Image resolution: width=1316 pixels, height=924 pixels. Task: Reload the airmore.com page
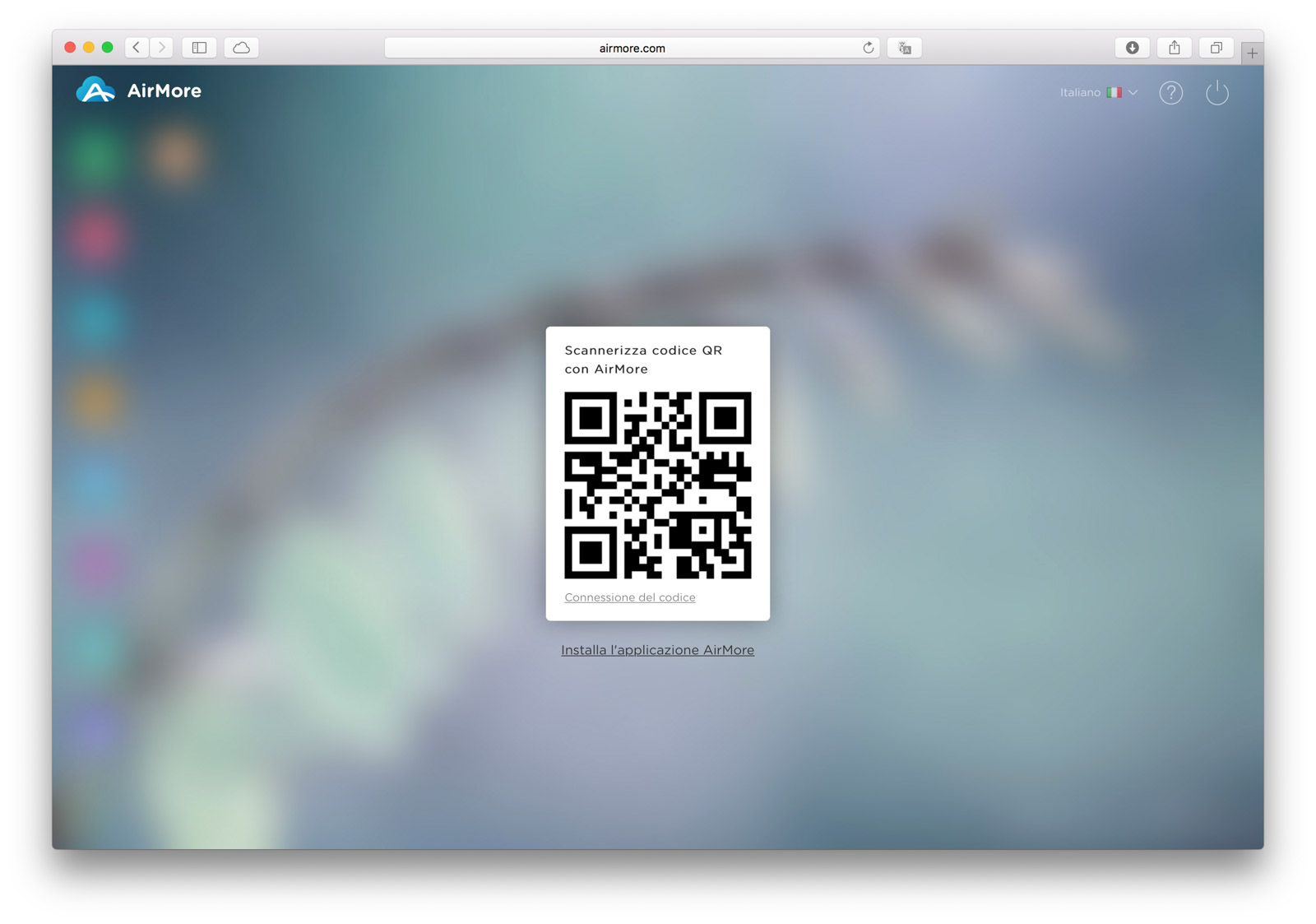click(868, 48)
